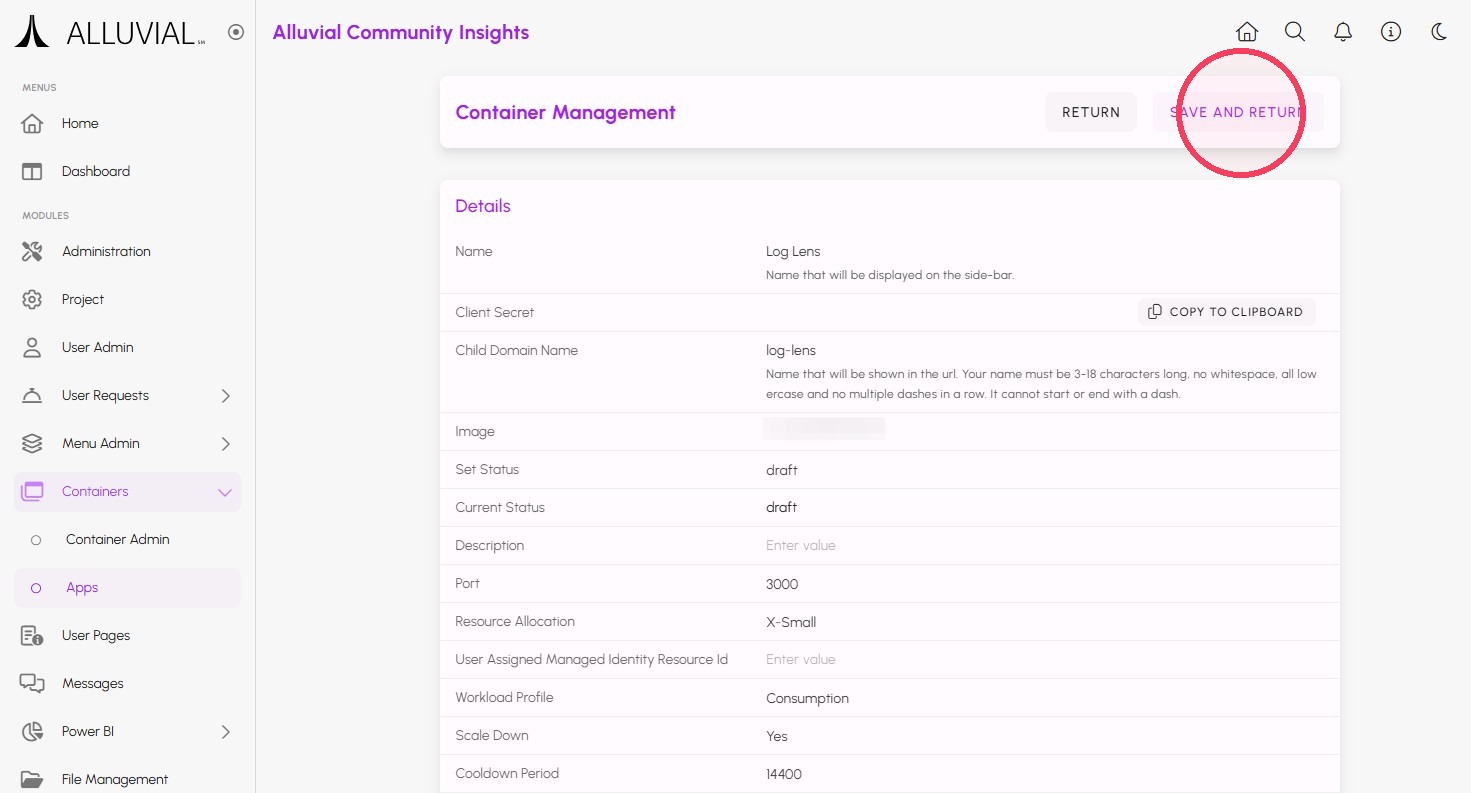Click Alluvial Community Insights title link
This screenshot has width=1471, height=793.
(401, 32)
